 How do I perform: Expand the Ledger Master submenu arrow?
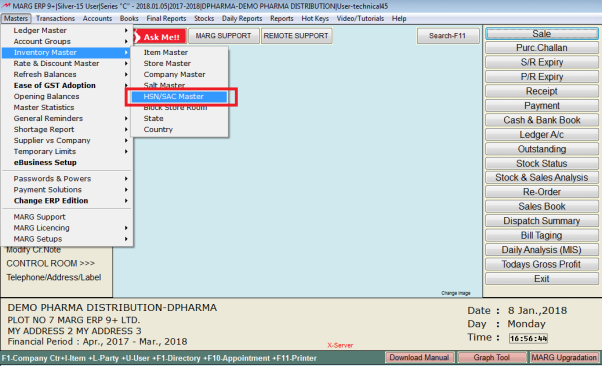coord(126,30)
